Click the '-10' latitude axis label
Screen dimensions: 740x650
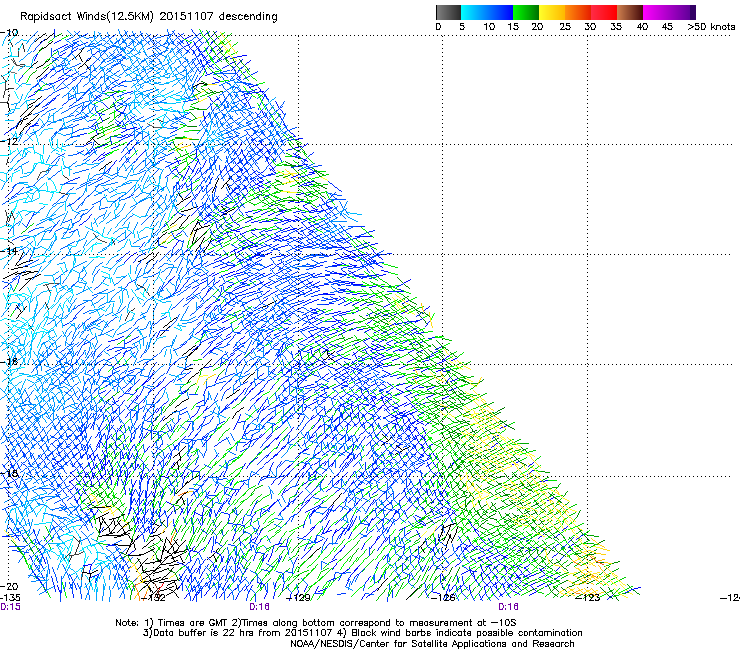coord(9,33)
